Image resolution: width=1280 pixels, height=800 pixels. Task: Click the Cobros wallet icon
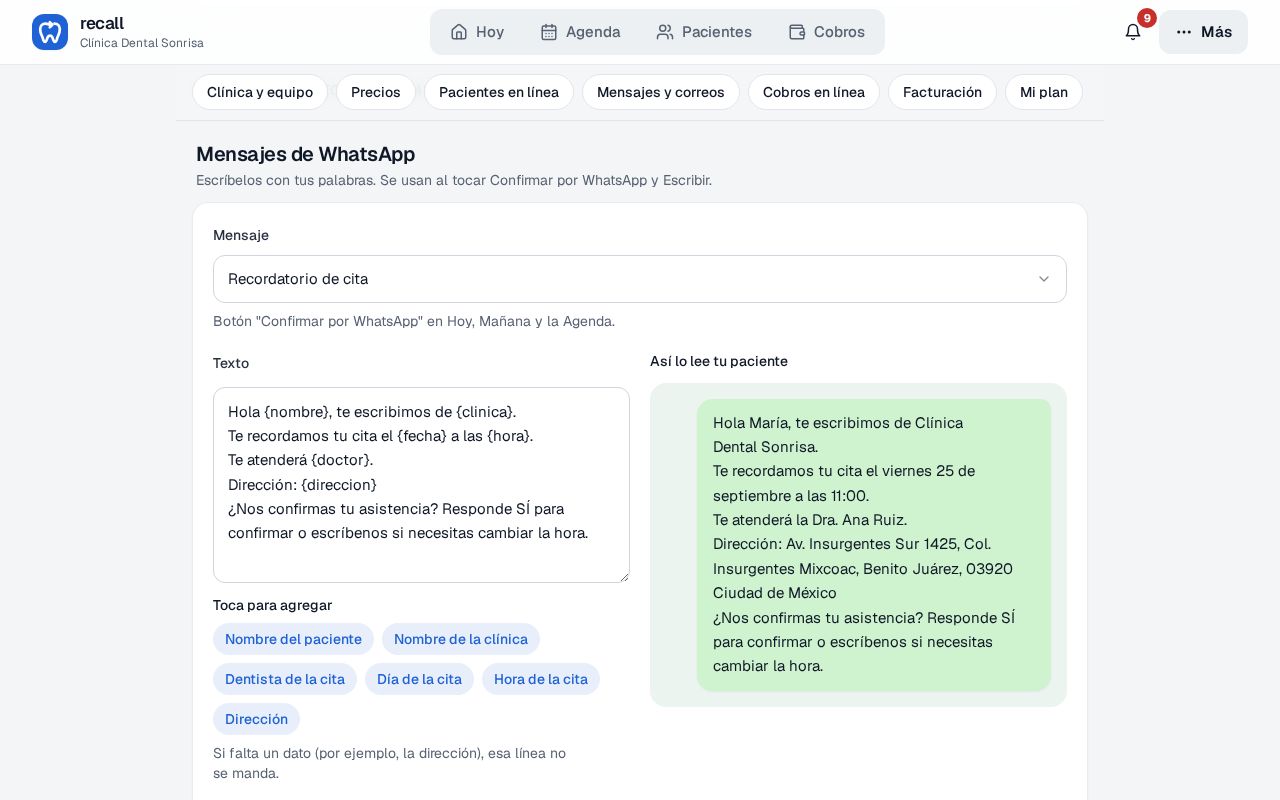click(x=797, y=32)
